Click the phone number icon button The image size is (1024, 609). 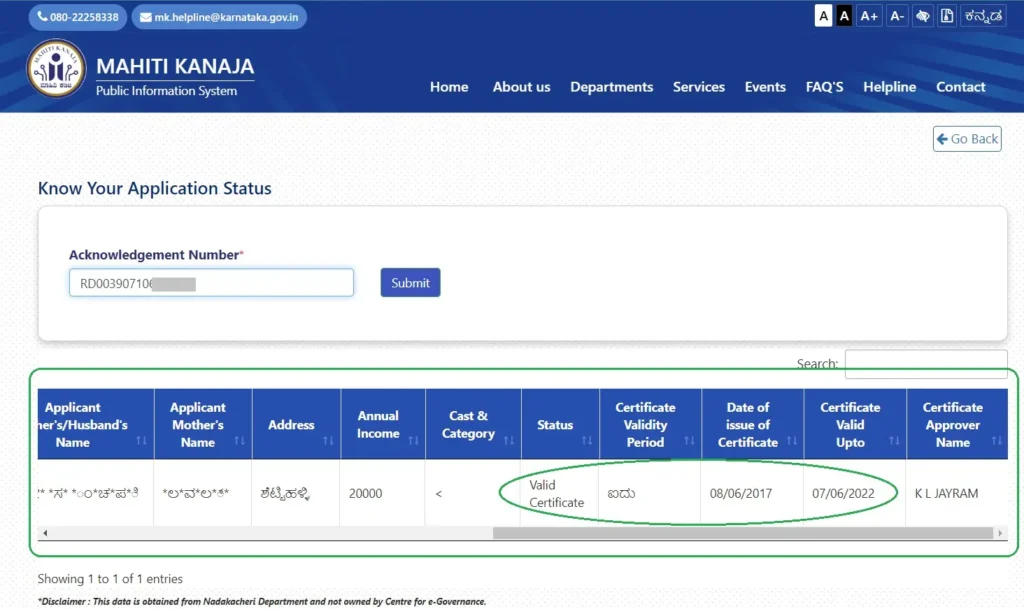(x=77, y=16)
